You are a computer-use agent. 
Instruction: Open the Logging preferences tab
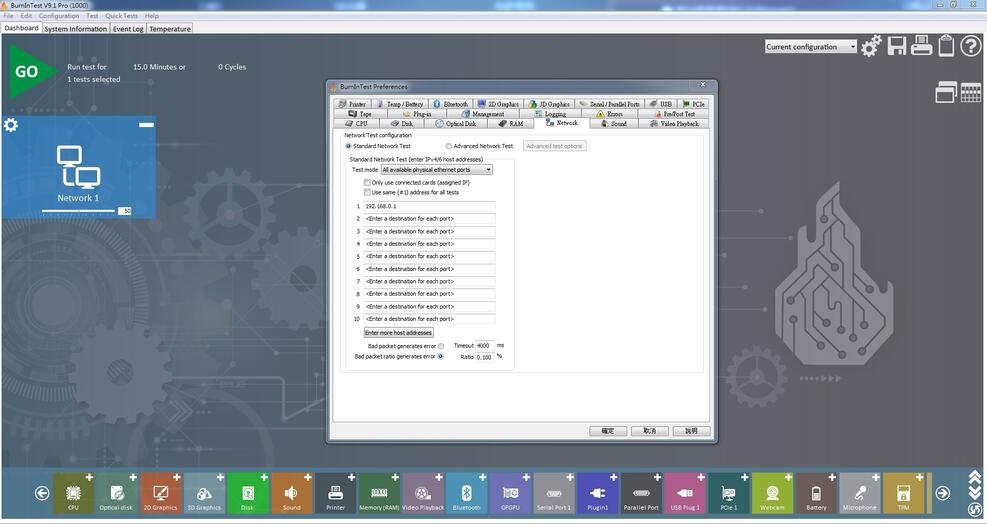click(551, 114)
